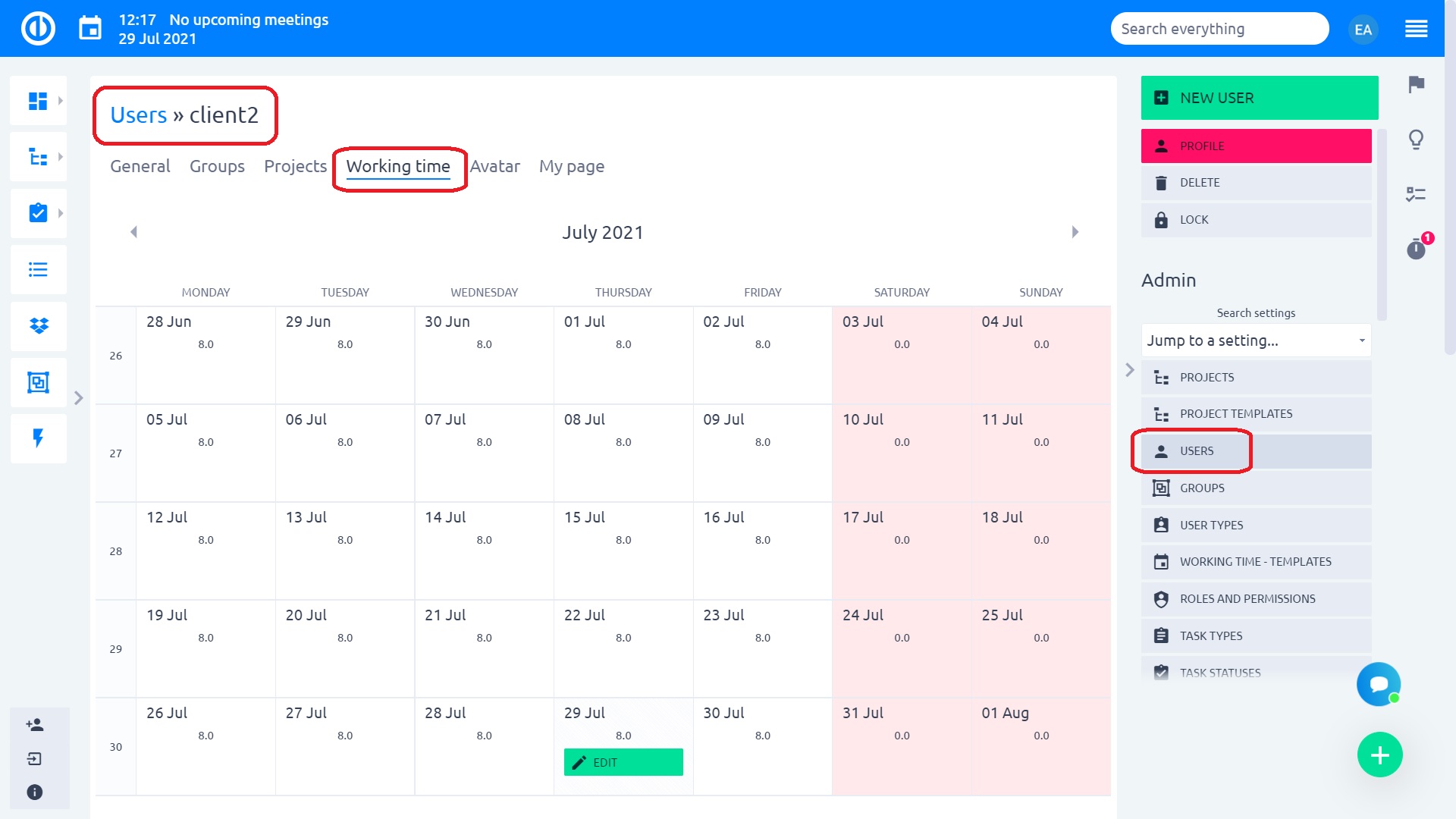Image resolution: width=1456 pixels, height=819 pixels.
Task: Expand the left sidebar with chevron
Action: tap(78, 397)
